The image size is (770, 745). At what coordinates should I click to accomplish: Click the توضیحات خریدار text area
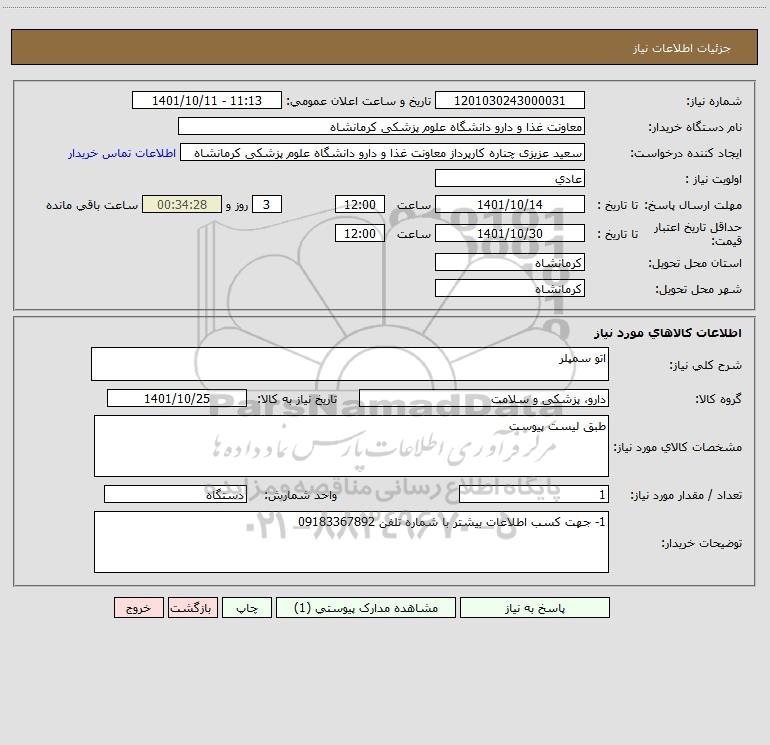tap(351, 542)
